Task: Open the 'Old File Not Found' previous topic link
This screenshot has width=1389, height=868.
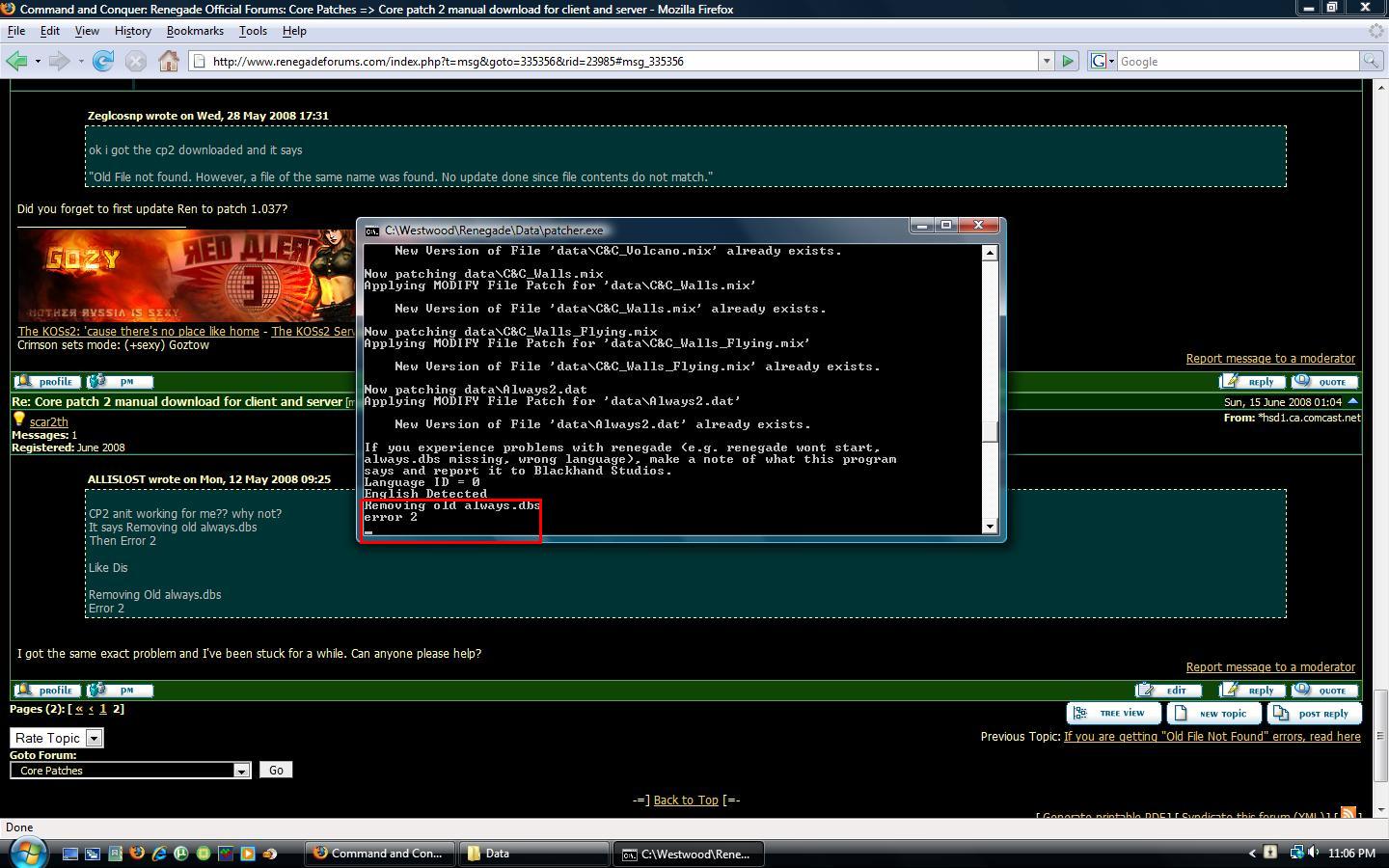Action: 1212,737
